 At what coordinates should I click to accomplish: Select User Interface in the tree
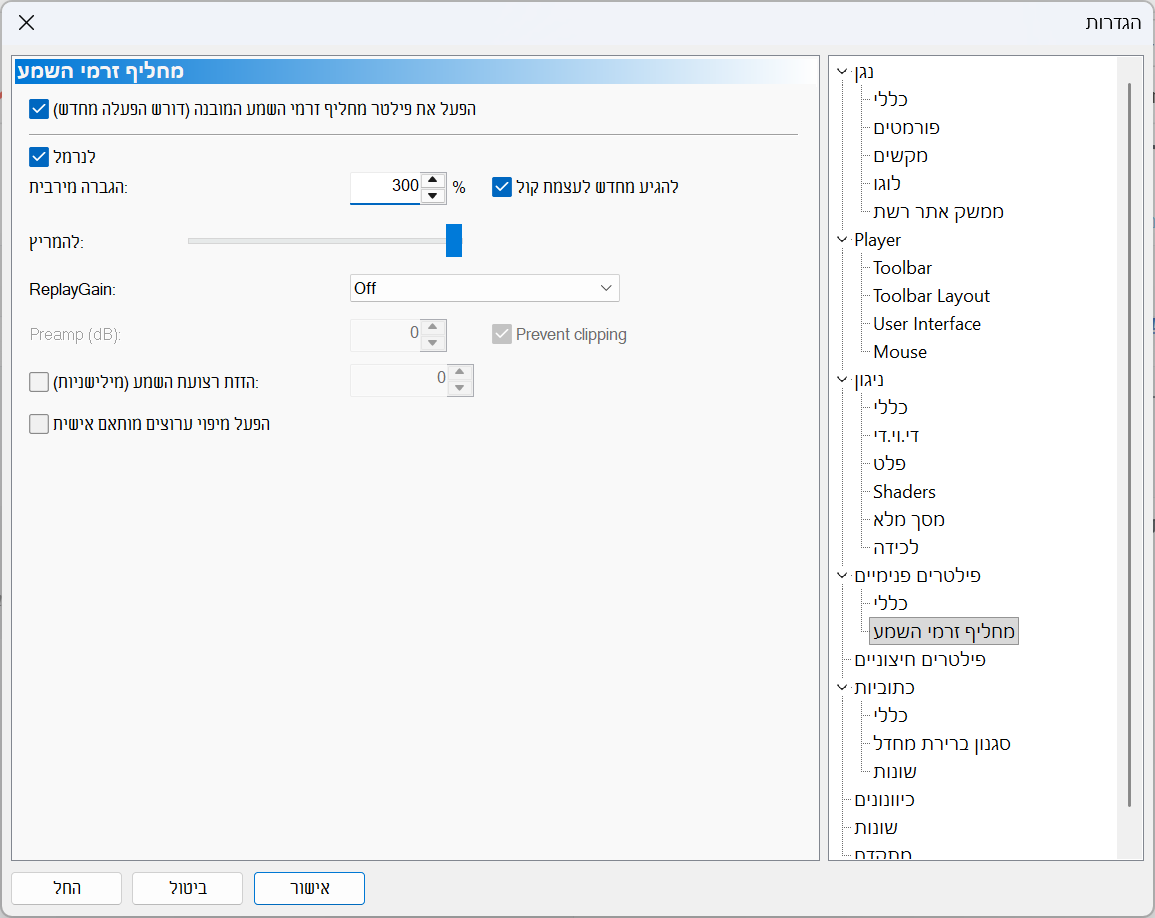[x=927, y=323]
